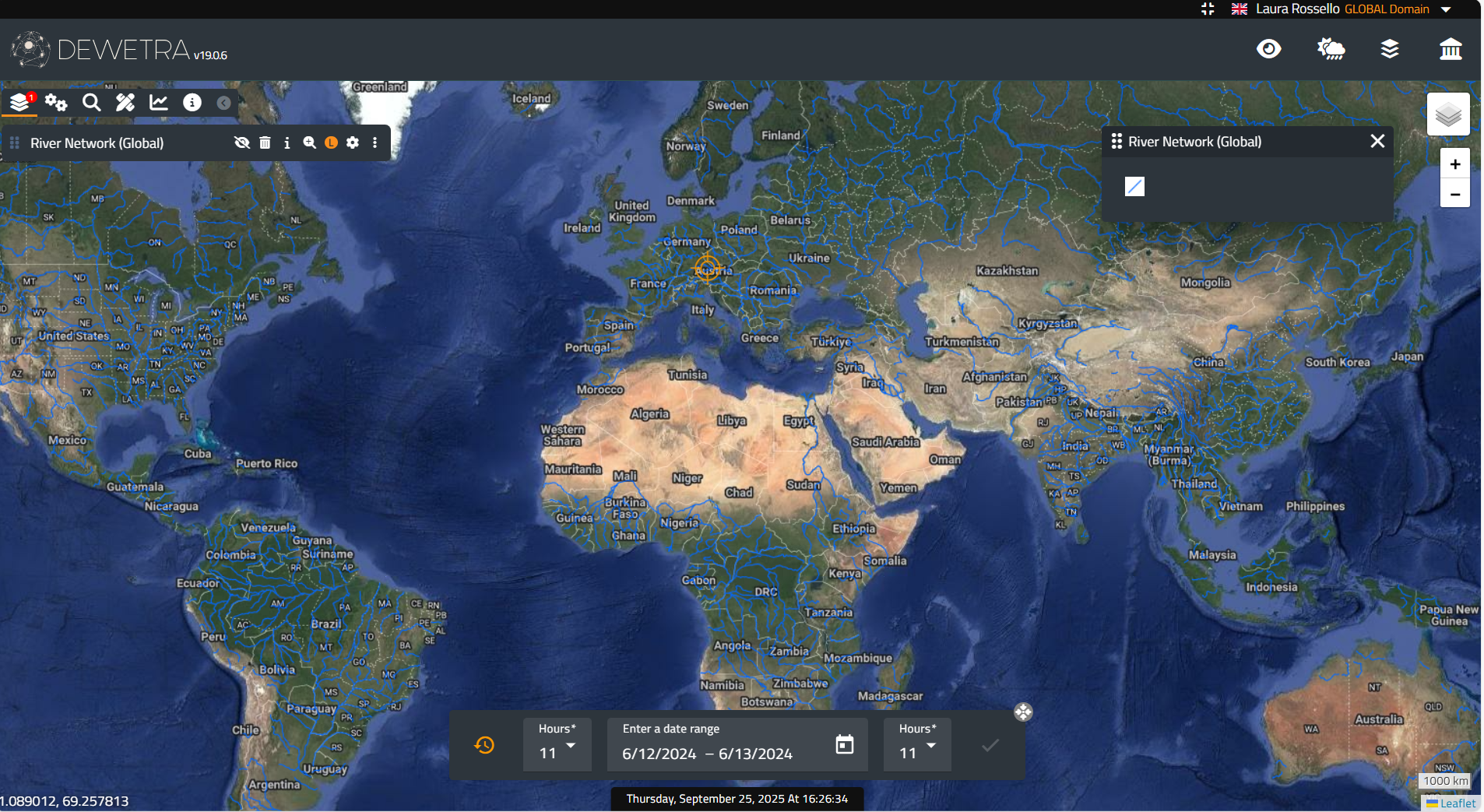The image size is (1484, 812).
Task: Open the River Network three-dot menu
Action: pos(375,142)
